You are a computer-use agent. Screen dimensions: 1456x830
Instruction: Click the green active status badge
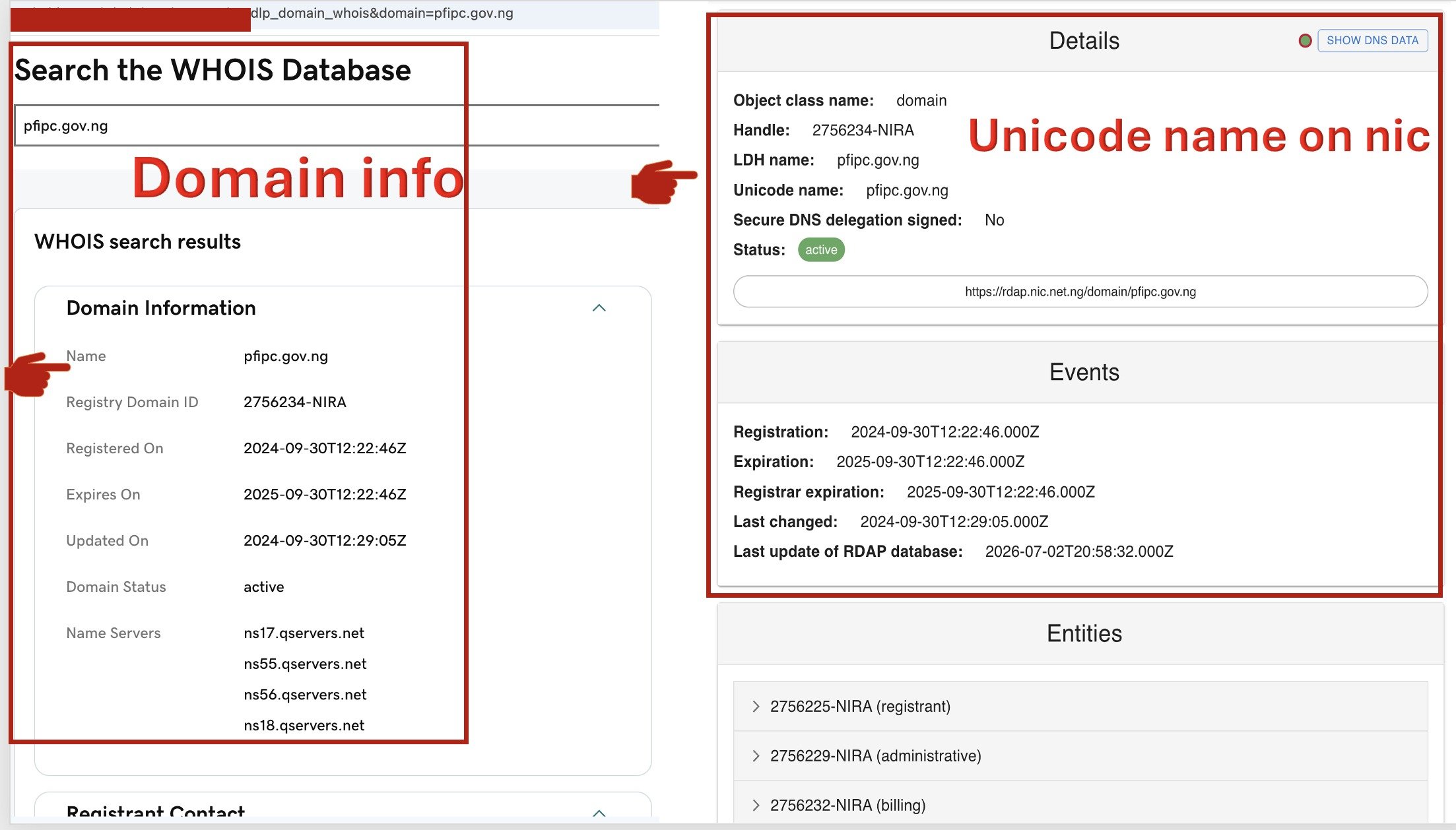pos(821,250)
